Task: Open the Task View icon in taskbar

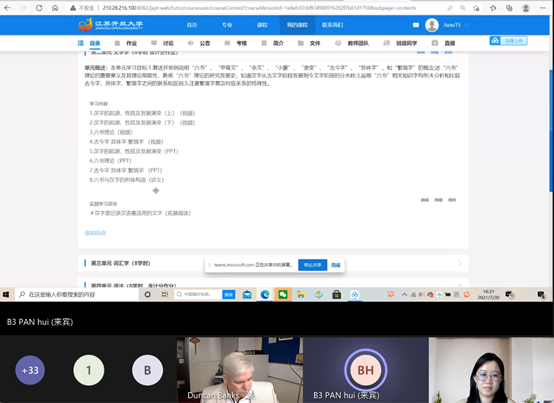Action: (165, 294)
